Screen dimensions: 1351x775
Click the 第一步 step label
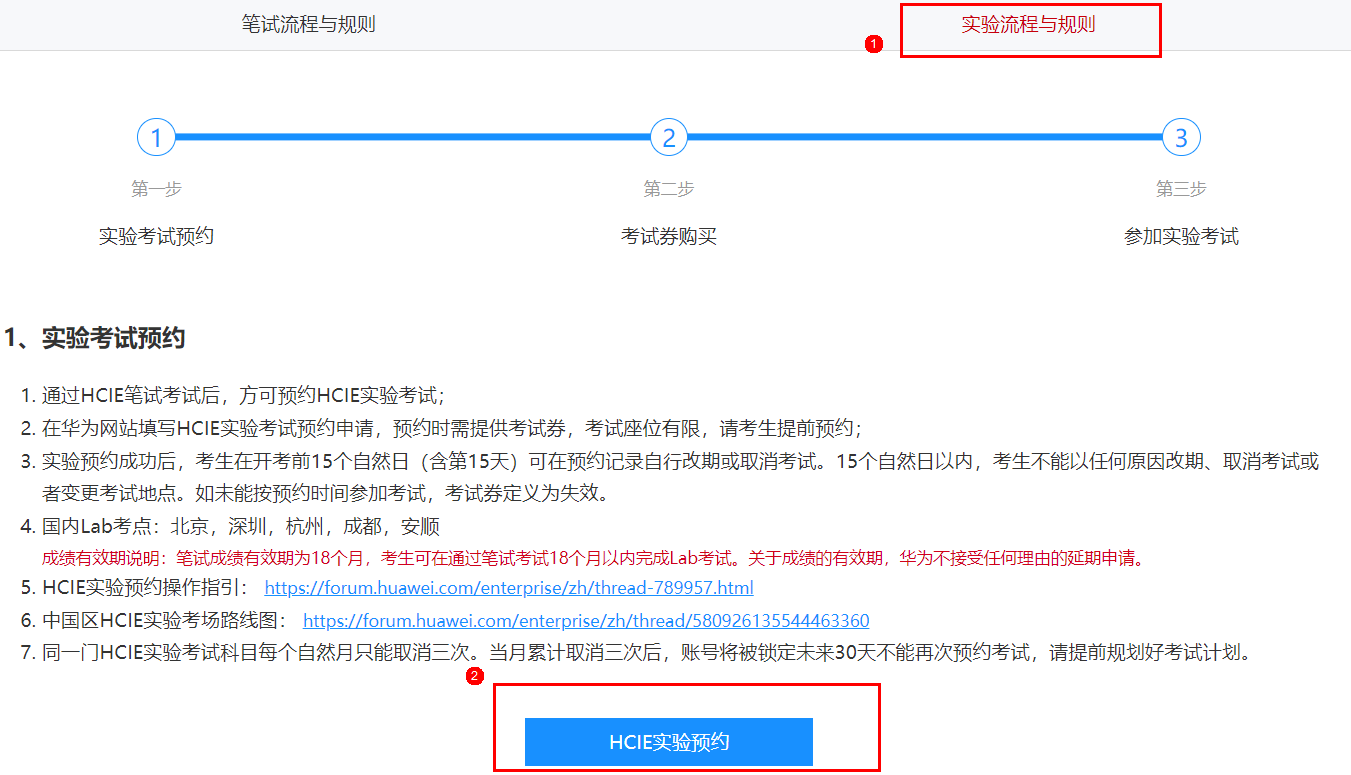[156, 189]
